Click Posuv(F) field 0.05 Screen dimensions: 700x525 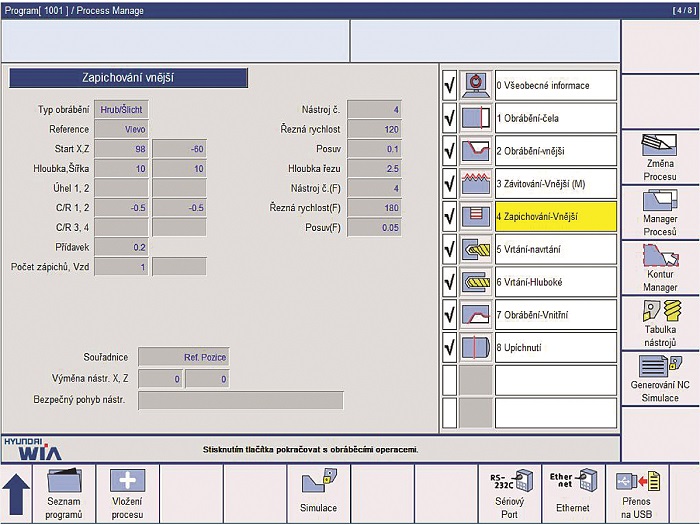point(375,227)
